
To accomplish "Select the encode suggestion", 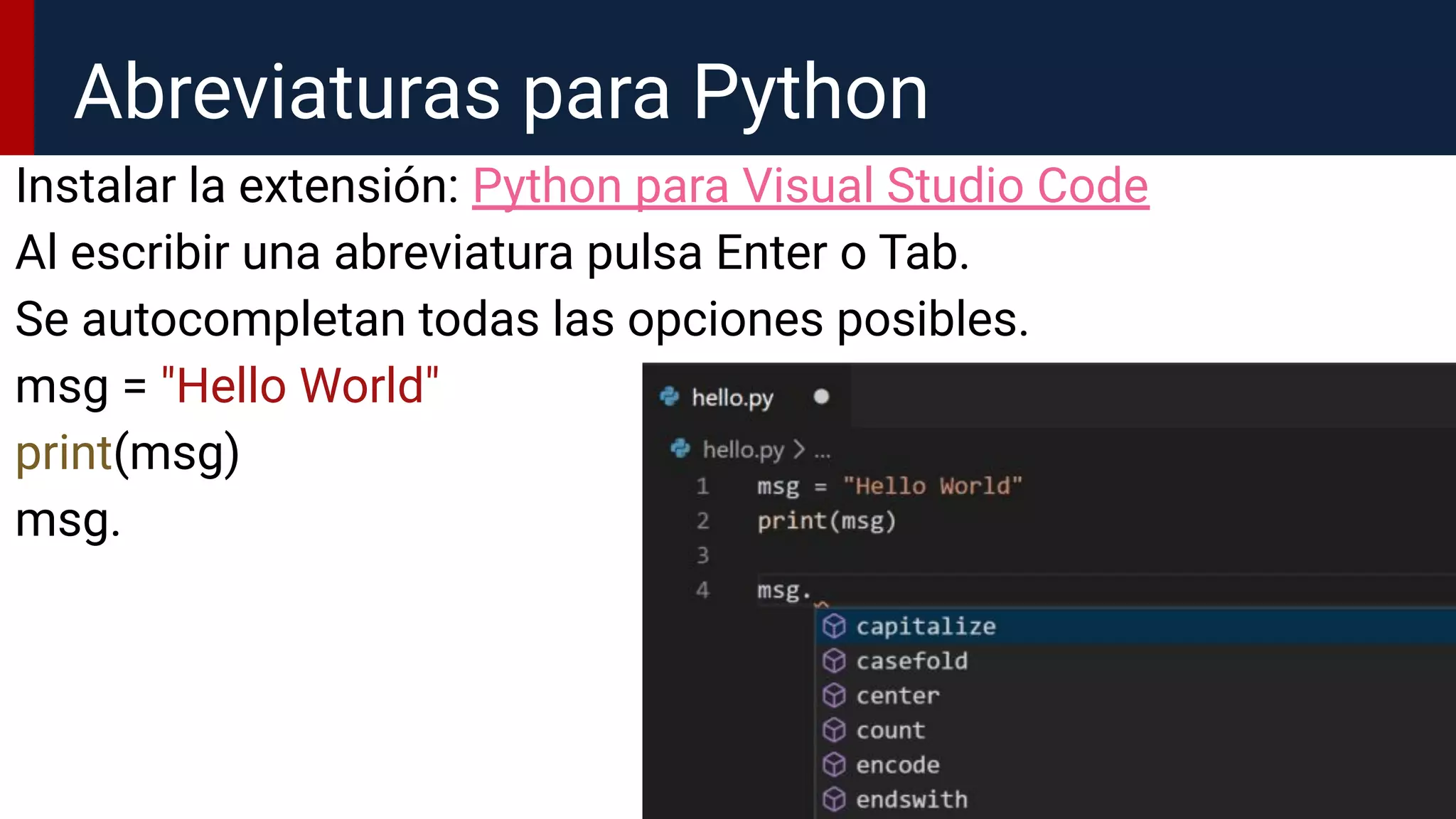I will tap(1135, 765).
